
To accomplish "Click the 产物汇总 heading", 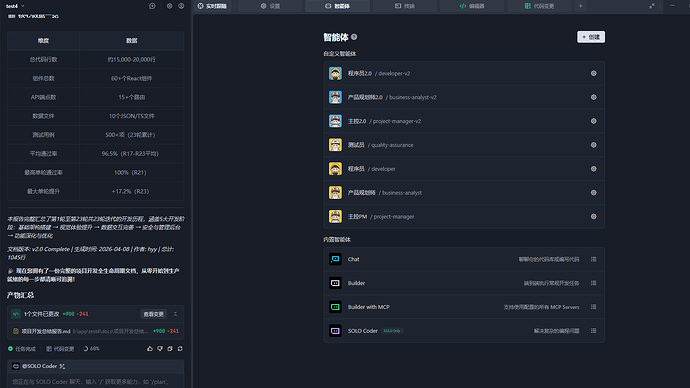I will pyautogui.click(x=20, y=295).
